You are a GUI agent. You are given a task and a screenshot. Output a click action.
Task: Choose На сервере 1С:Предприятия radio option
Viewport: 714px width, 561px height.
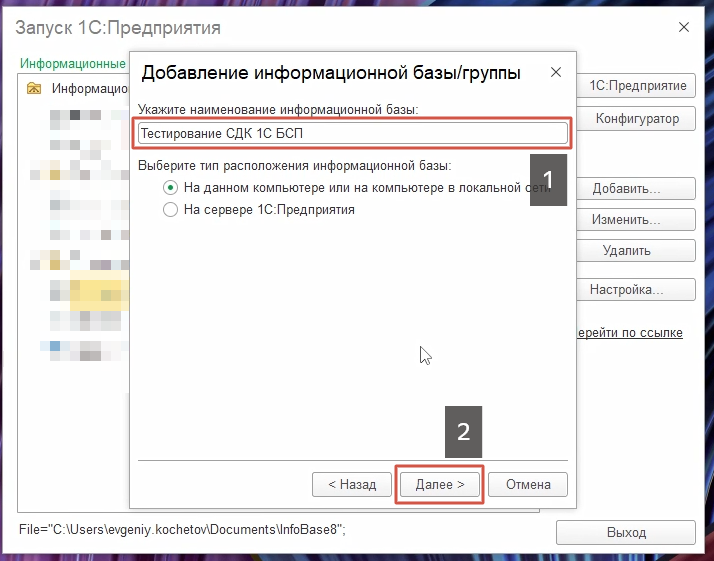[170, 210]
